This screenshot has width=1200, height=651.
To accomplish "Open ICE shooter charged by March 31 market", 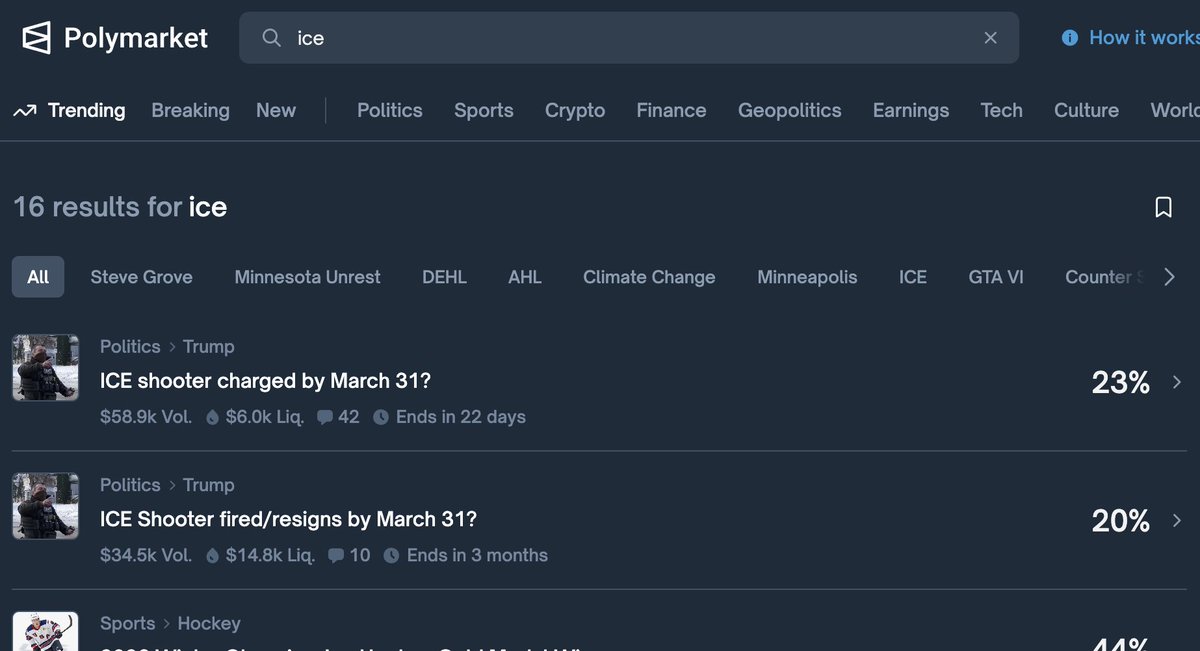I will pyautogui.click(x=265, y=381).
